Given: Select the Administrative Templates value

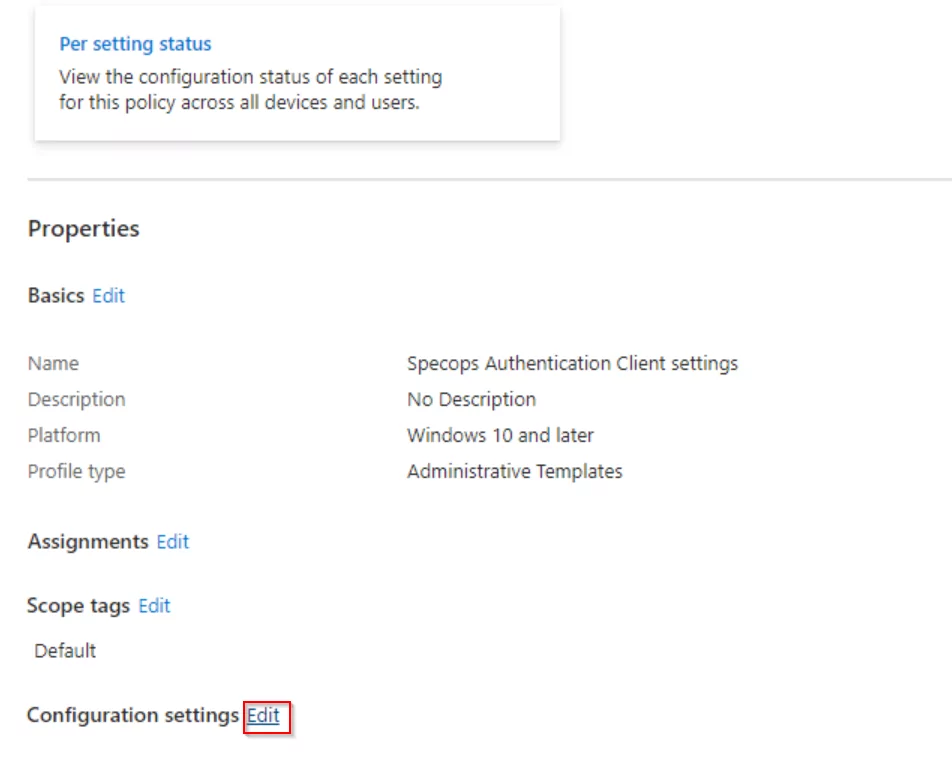Looking at the screenshot, I should pos(515,472).
